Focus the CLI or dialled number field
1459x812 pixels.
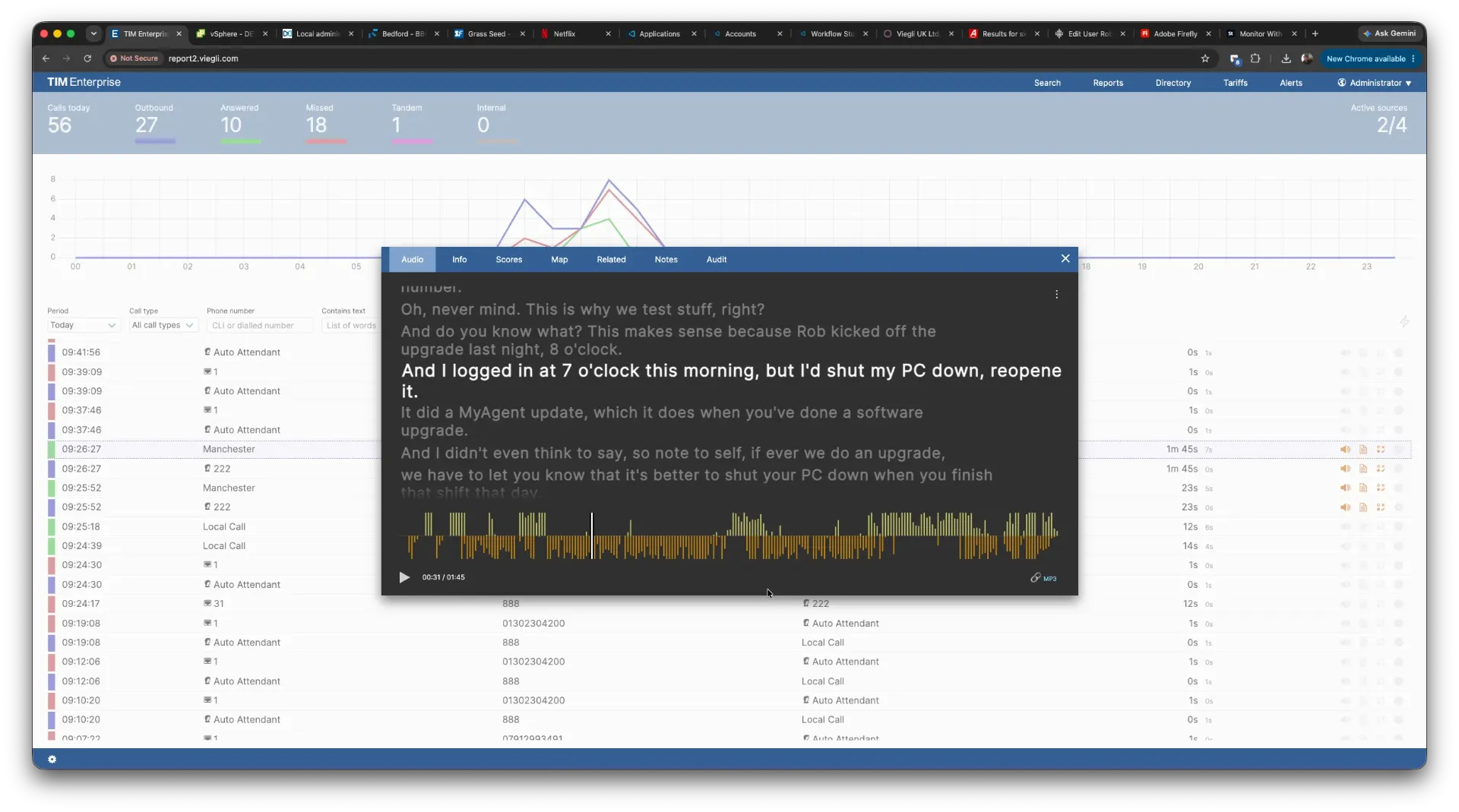259,326
